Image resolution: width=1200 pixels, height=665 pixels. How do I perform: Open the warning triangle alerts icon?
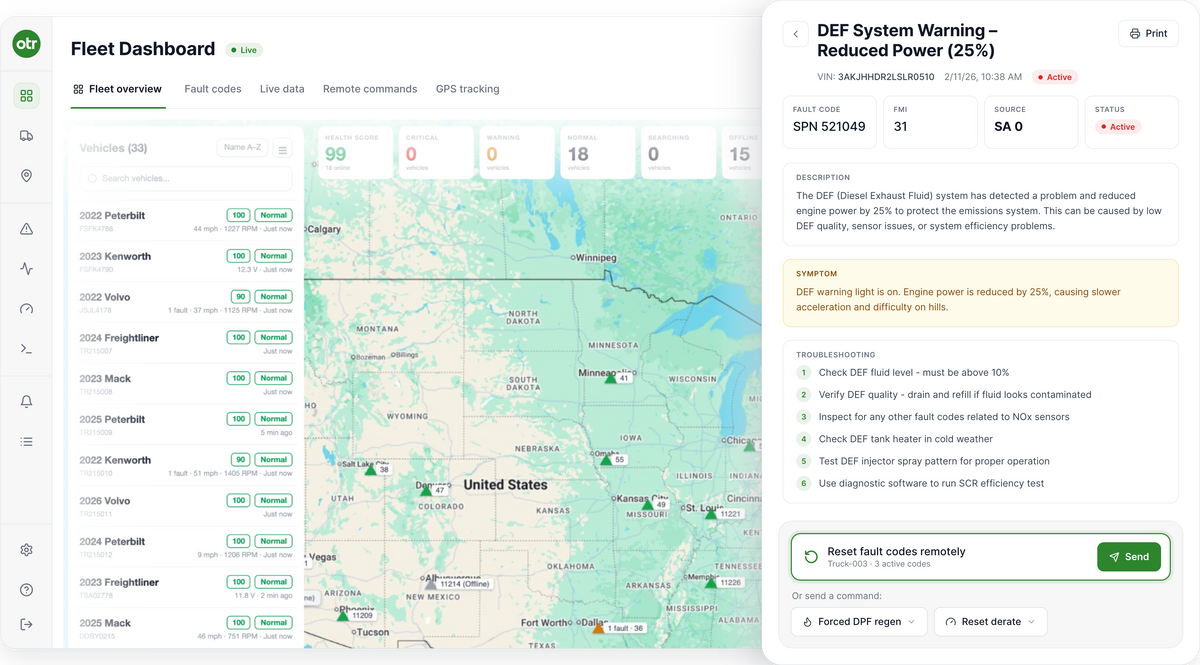point(27,229)
